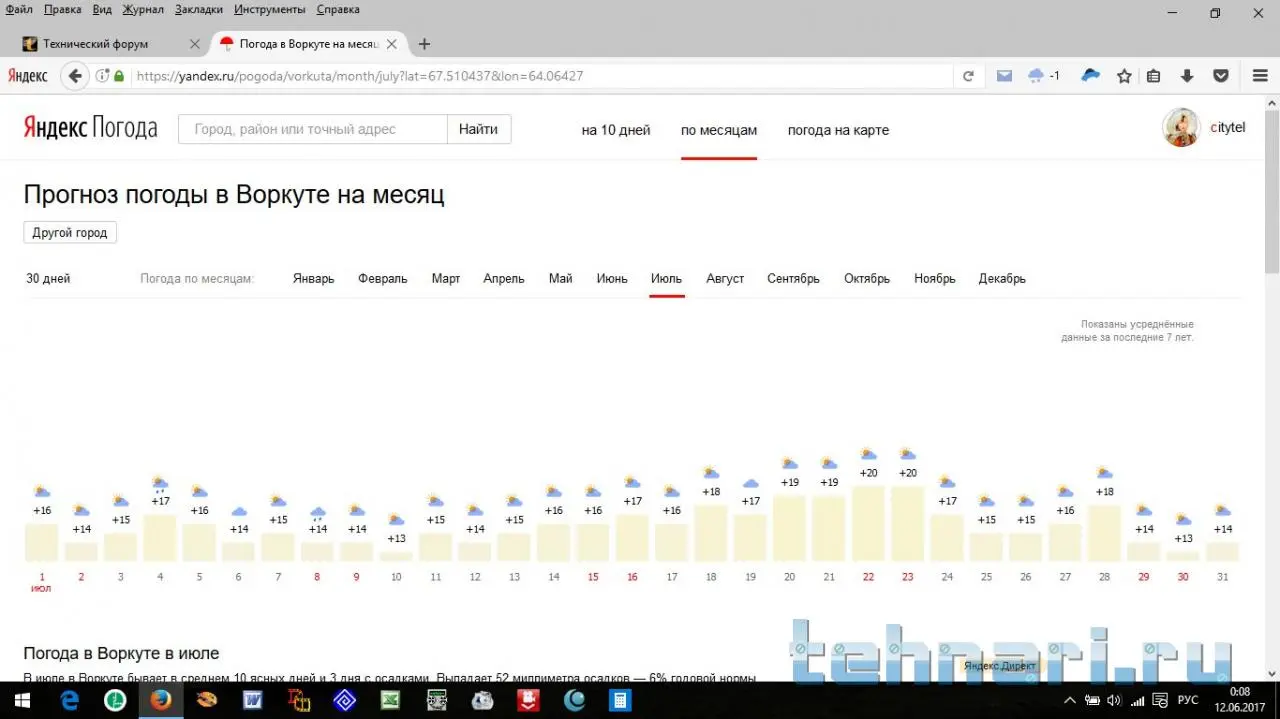Select month Сентябрь

pyautogui.click(x=793, y=279)
